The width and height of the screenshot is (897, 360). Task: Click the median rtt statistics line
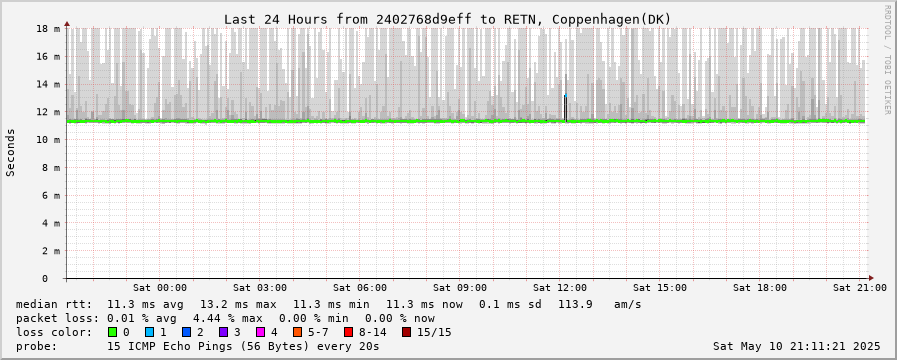click(328, 304)
